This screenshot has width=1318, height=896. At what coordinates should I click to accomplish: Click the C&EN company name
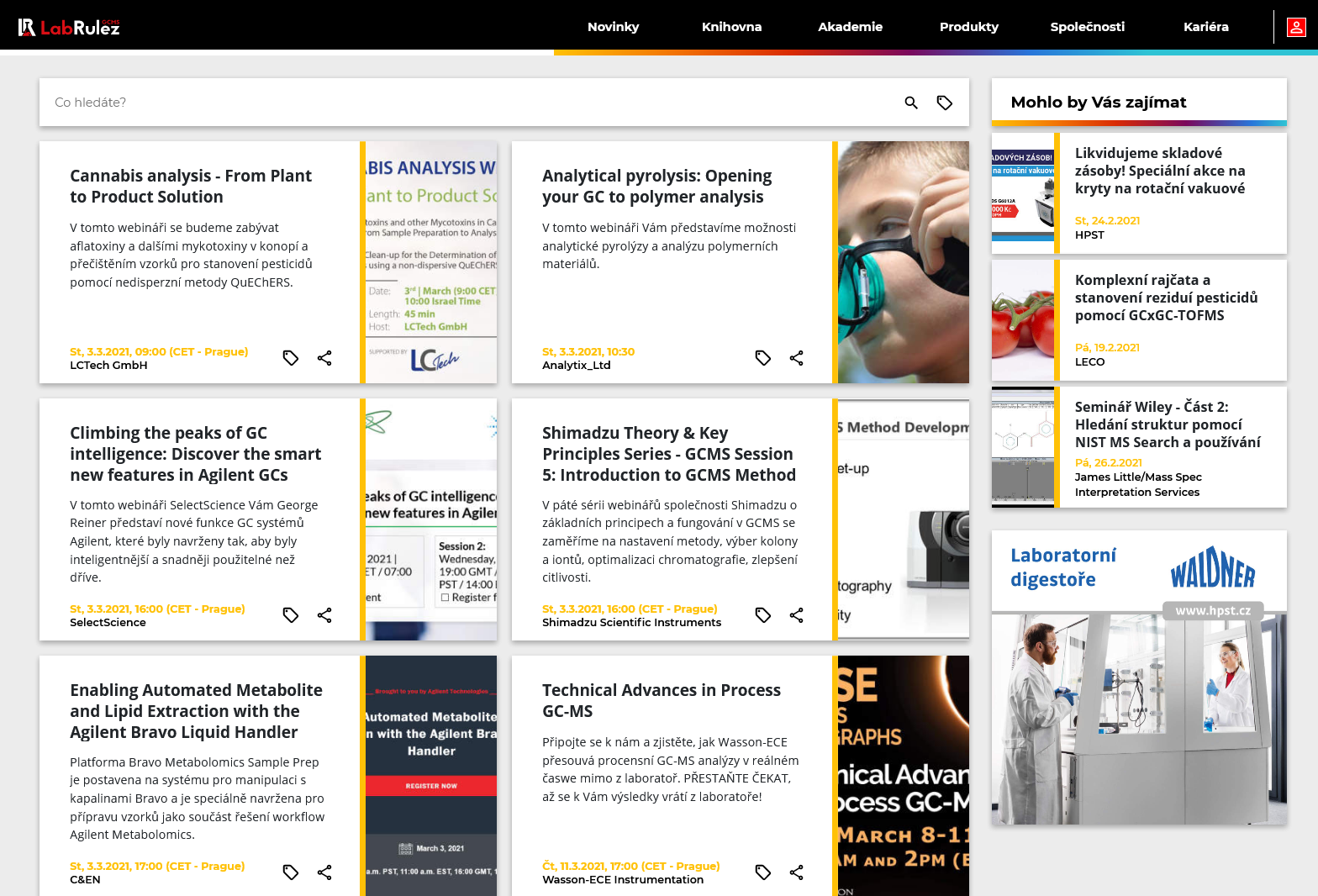pos(85,880)
